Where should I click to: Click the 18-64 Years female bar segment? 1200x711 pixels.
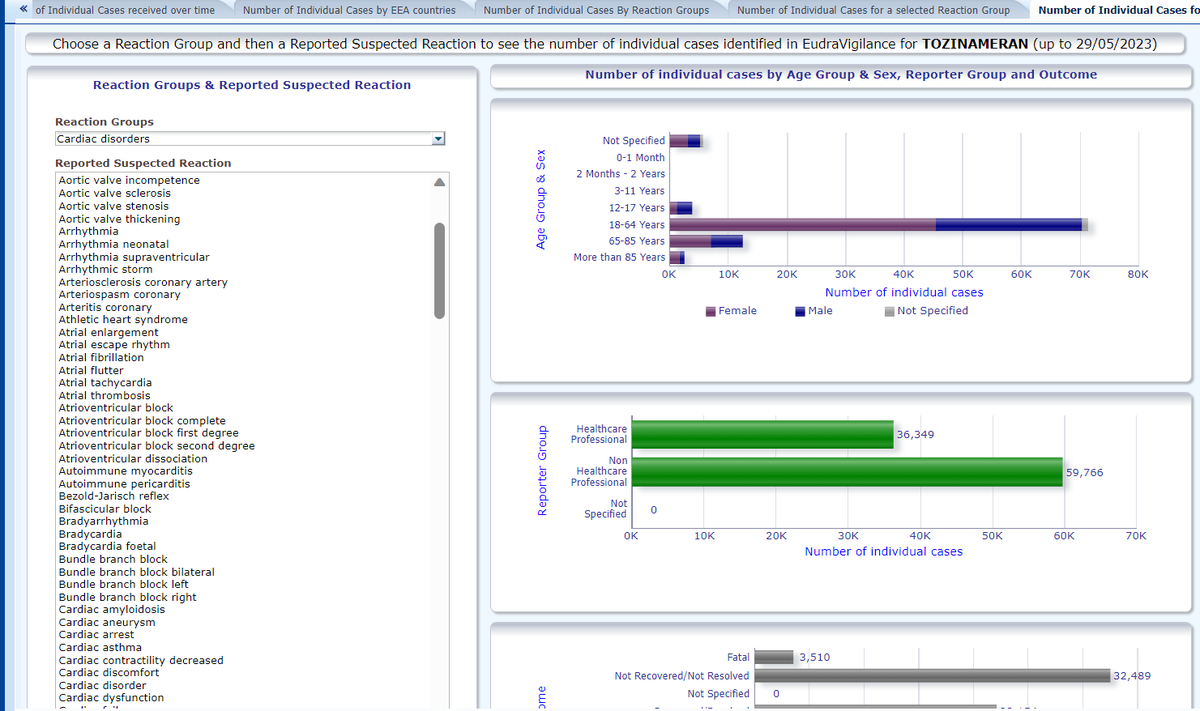click(802, 225)
